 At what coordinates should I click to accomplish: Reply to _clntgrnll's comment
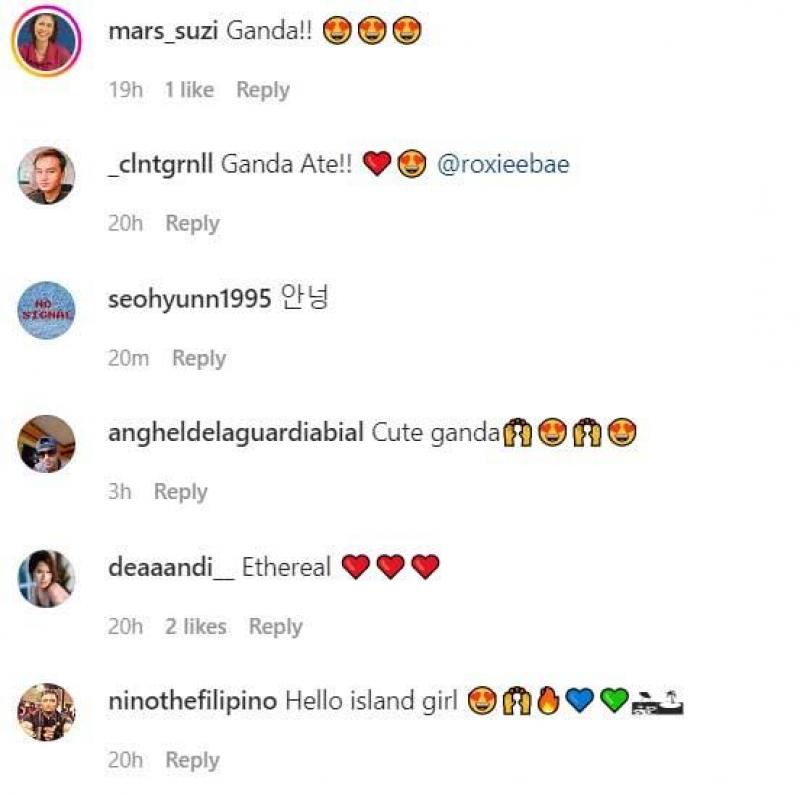click(x=192, y=224)
